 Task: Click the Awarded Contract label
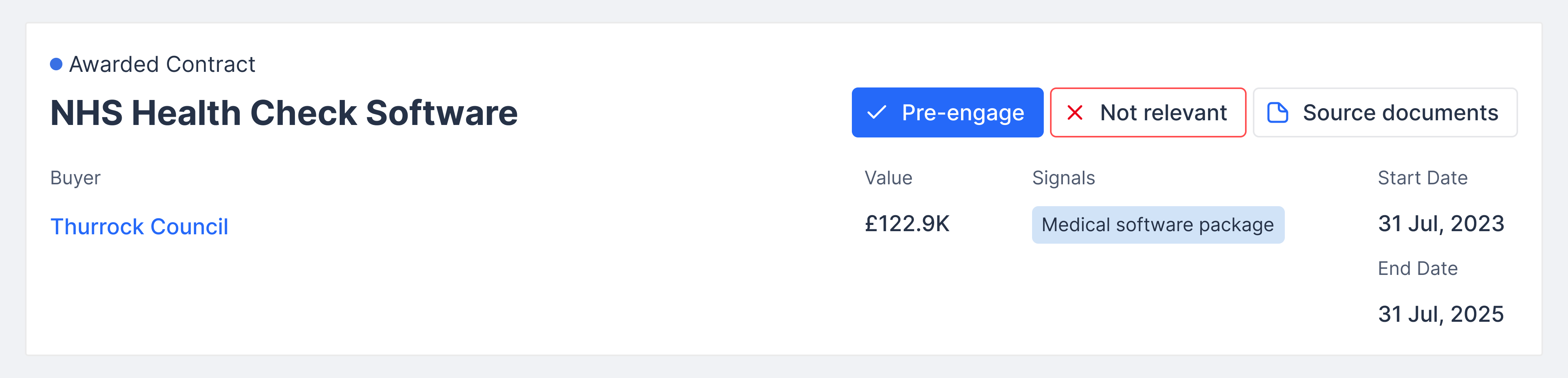[x=162, y=64]
